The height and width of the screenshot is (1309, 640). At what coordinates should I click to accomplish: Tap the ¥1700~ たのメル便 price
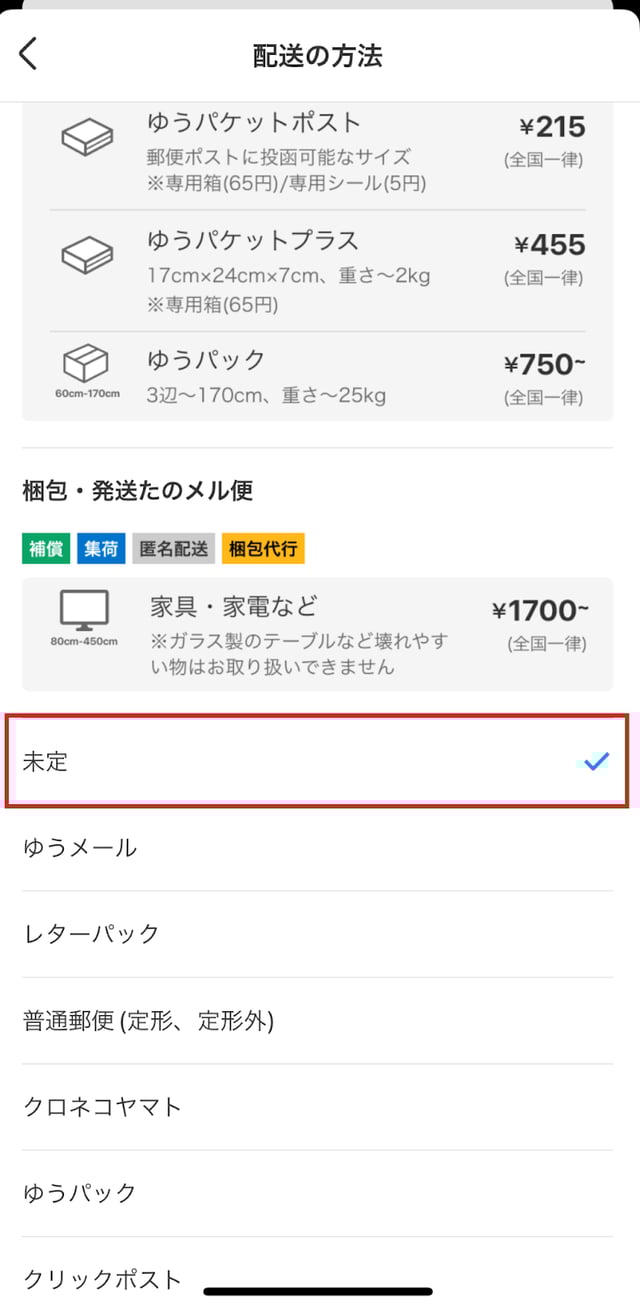[540, 610]
